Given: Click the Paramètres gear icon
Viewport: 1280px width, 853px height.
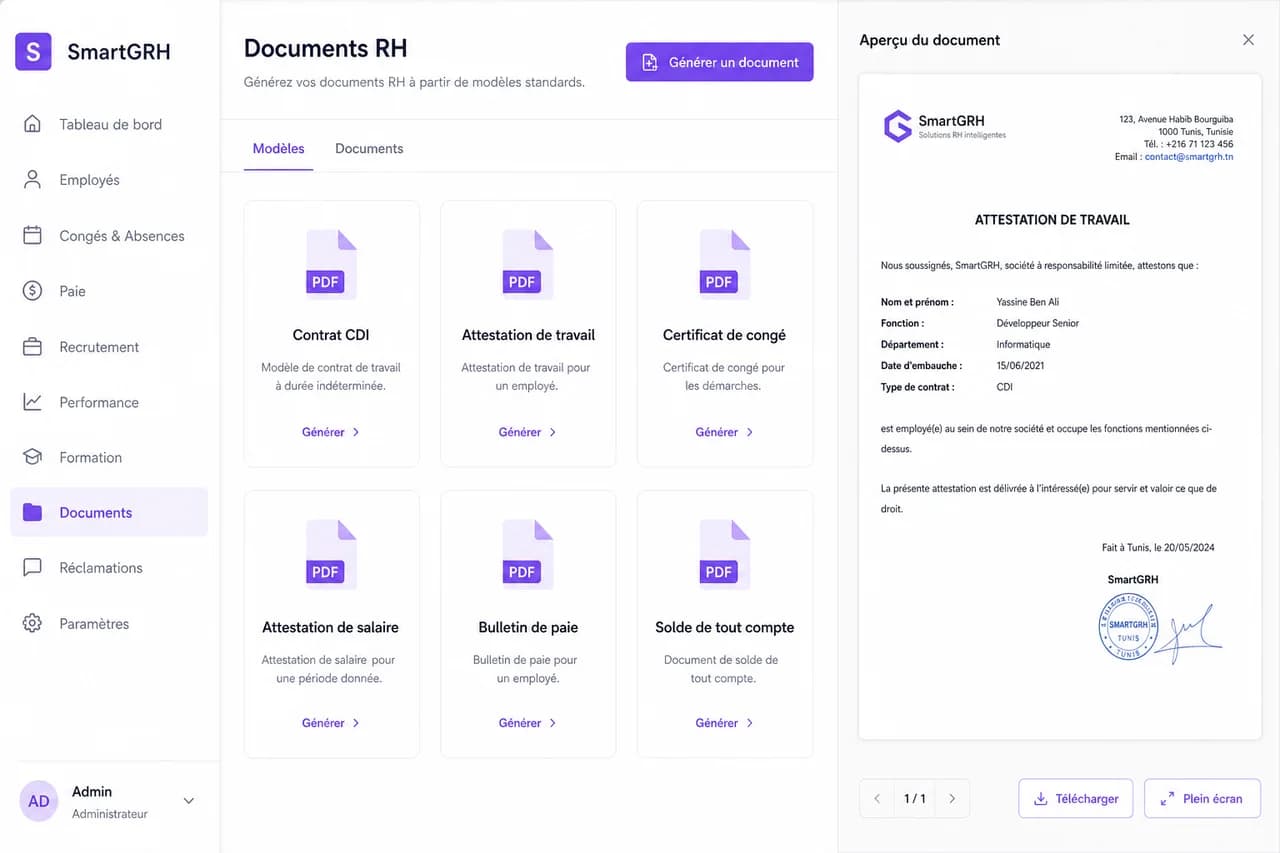Looking at the screenshot, I should point(32,623).
